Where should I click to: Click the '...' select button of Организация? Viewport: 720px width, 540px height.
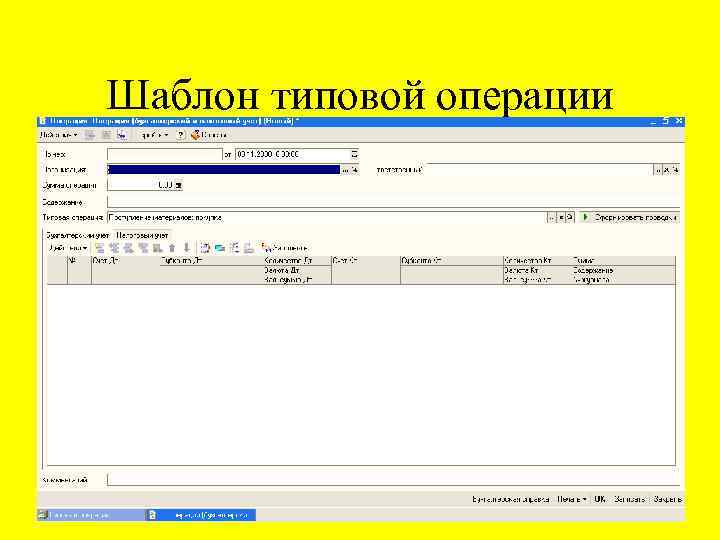point(345,170)
